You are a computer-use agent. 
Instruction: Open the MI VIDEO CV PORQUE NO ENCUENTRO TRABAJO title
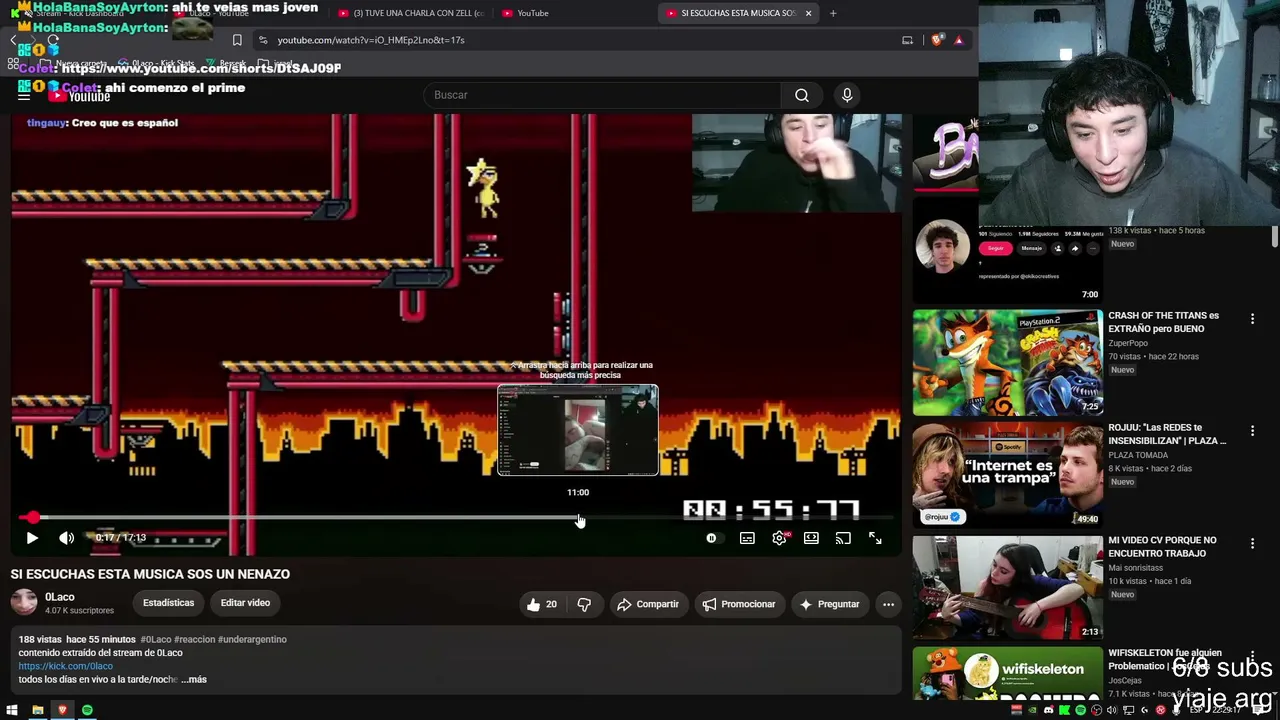coord(1163,547)
